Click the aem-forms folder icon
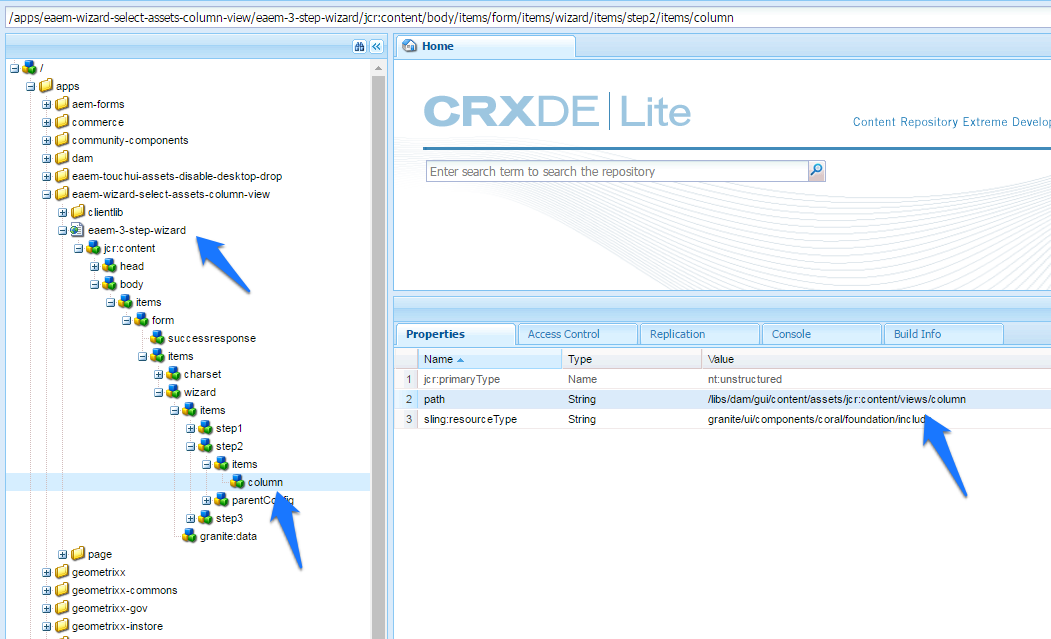1051x639 pixels. coord(62,104)
